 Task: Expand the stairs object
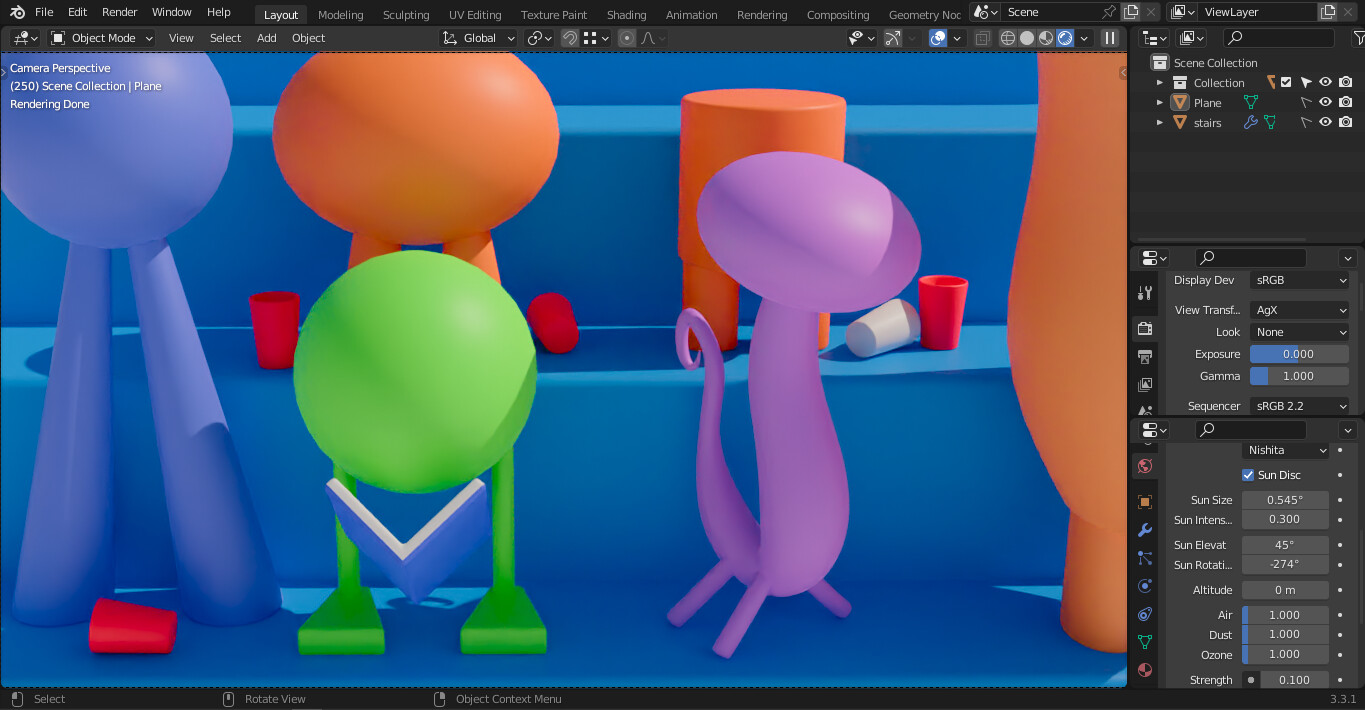click(1160, 122)
